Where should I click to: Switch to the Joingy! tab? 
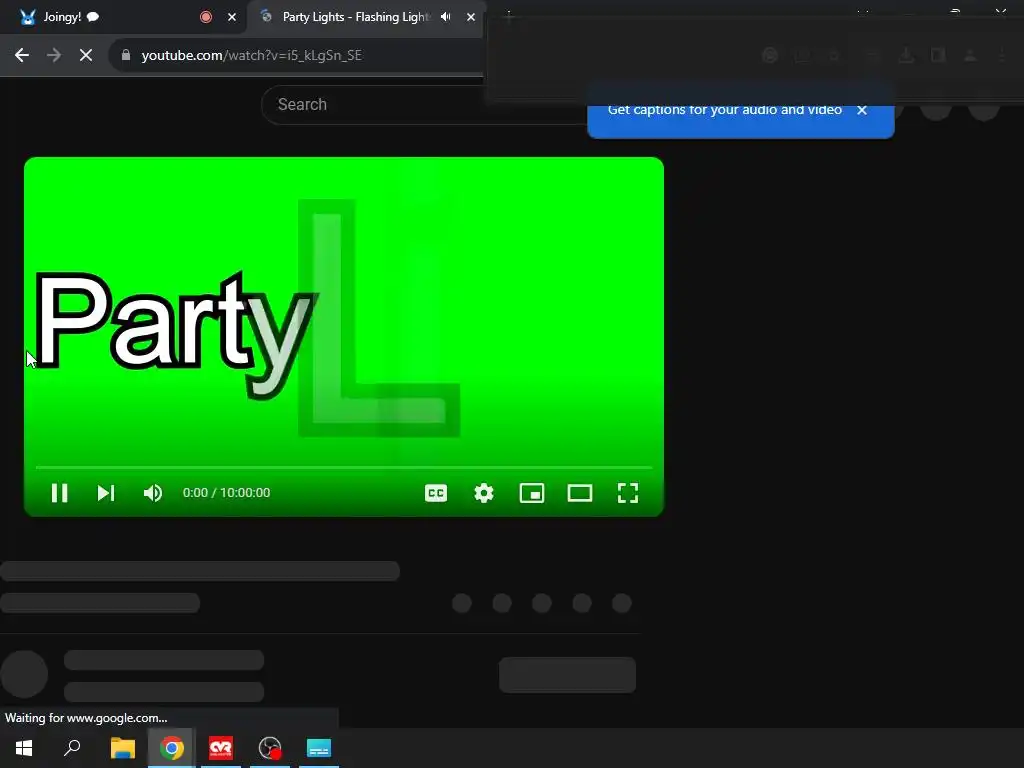point(124,17)
